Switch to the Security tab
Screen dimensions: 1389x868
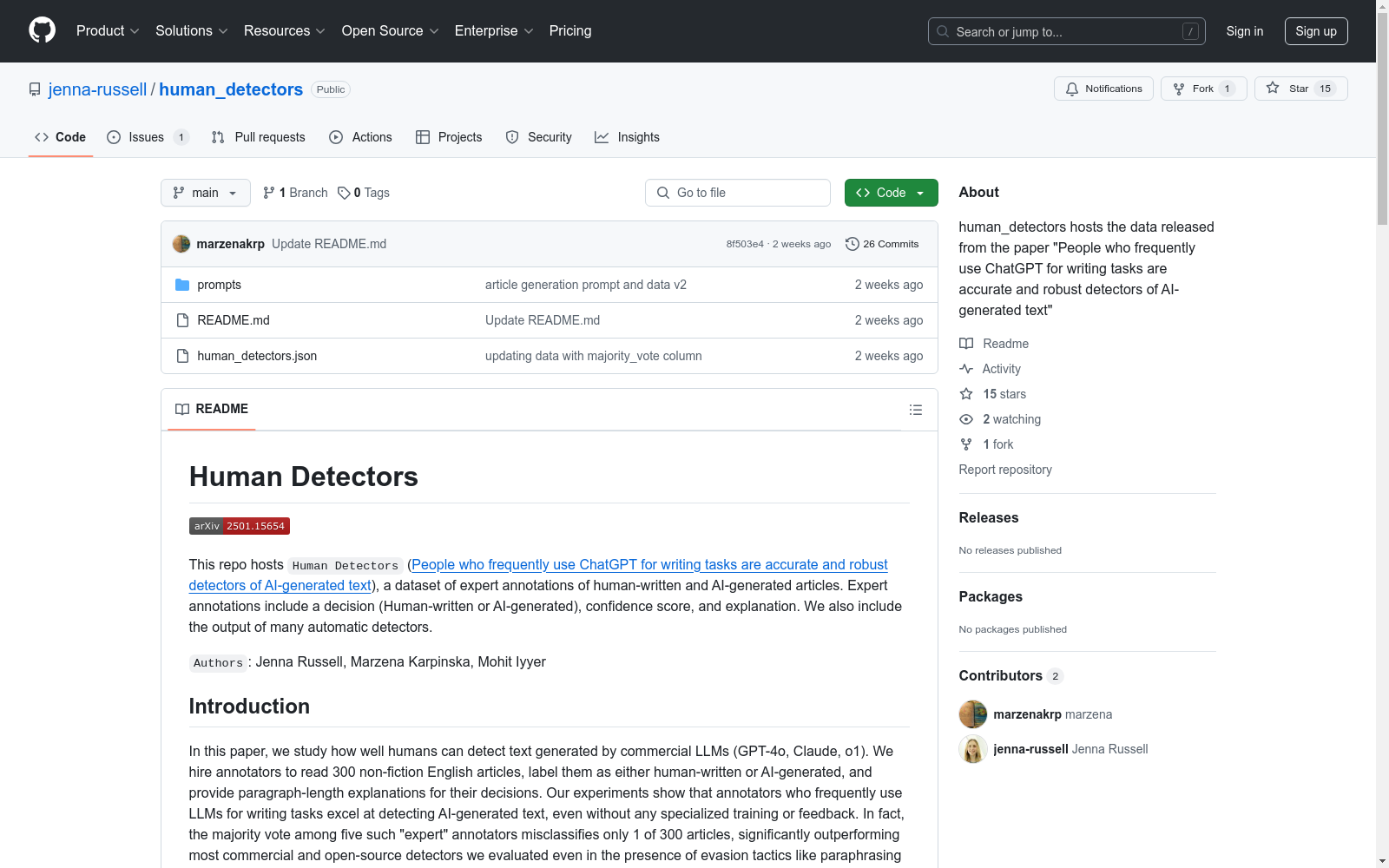(538, 137)
